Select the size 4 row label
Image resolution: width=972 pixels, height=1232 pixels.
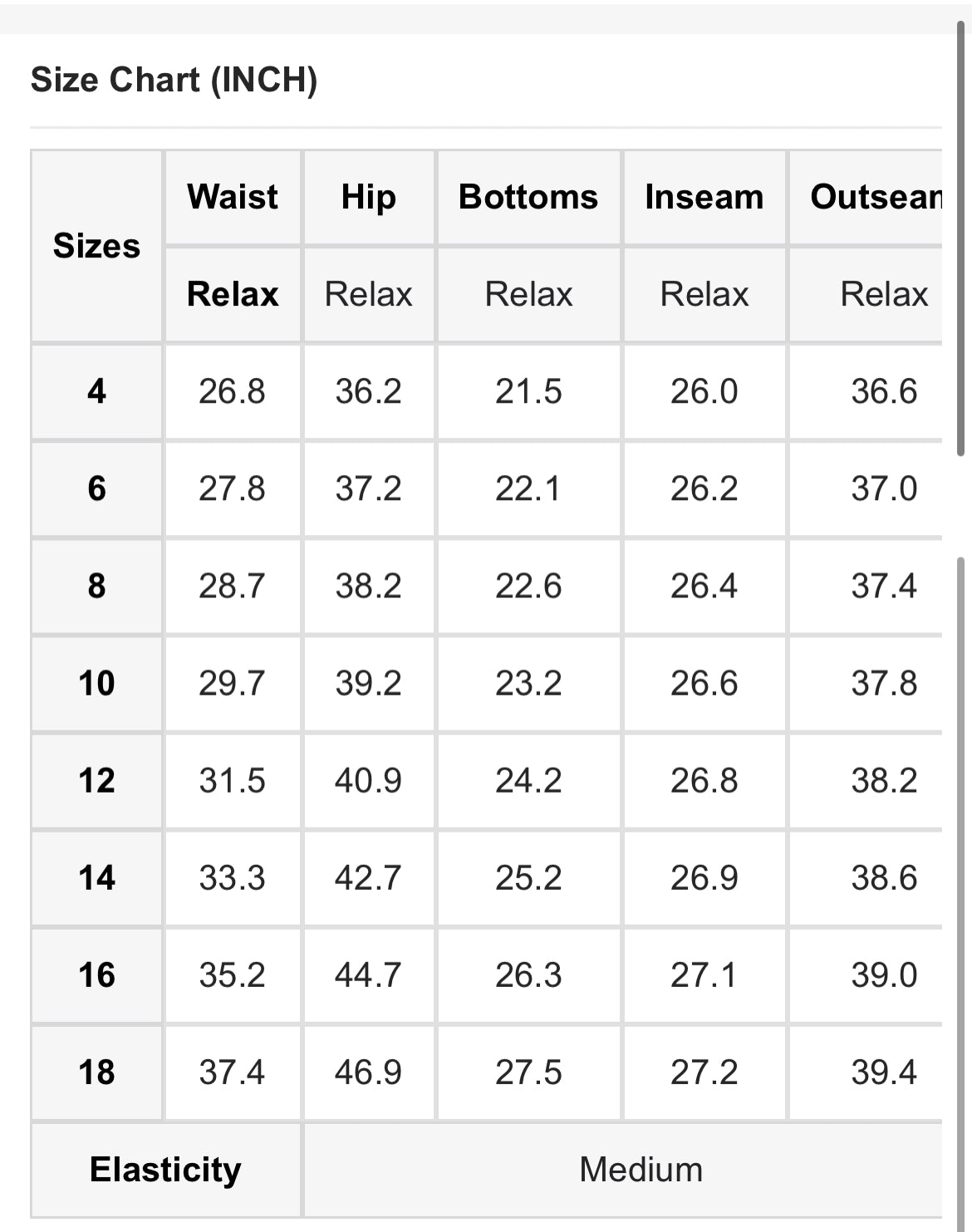96,391
